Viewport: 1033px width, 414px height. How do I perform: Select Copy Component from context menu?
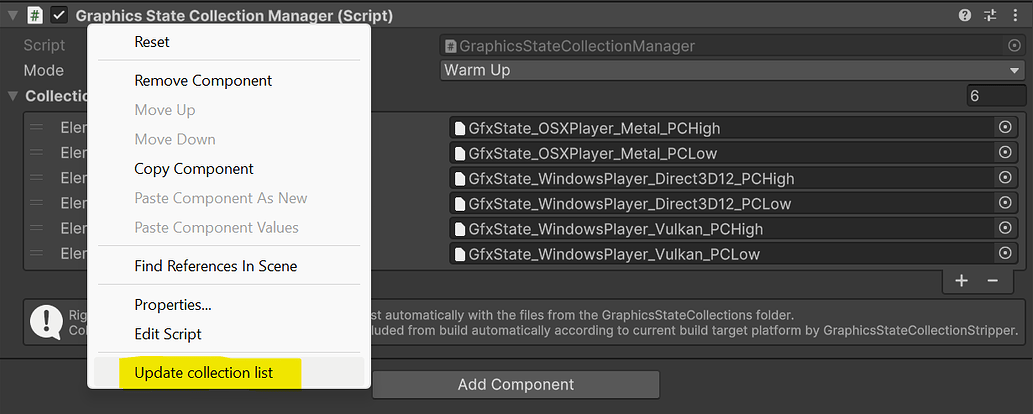click(194, 169)
